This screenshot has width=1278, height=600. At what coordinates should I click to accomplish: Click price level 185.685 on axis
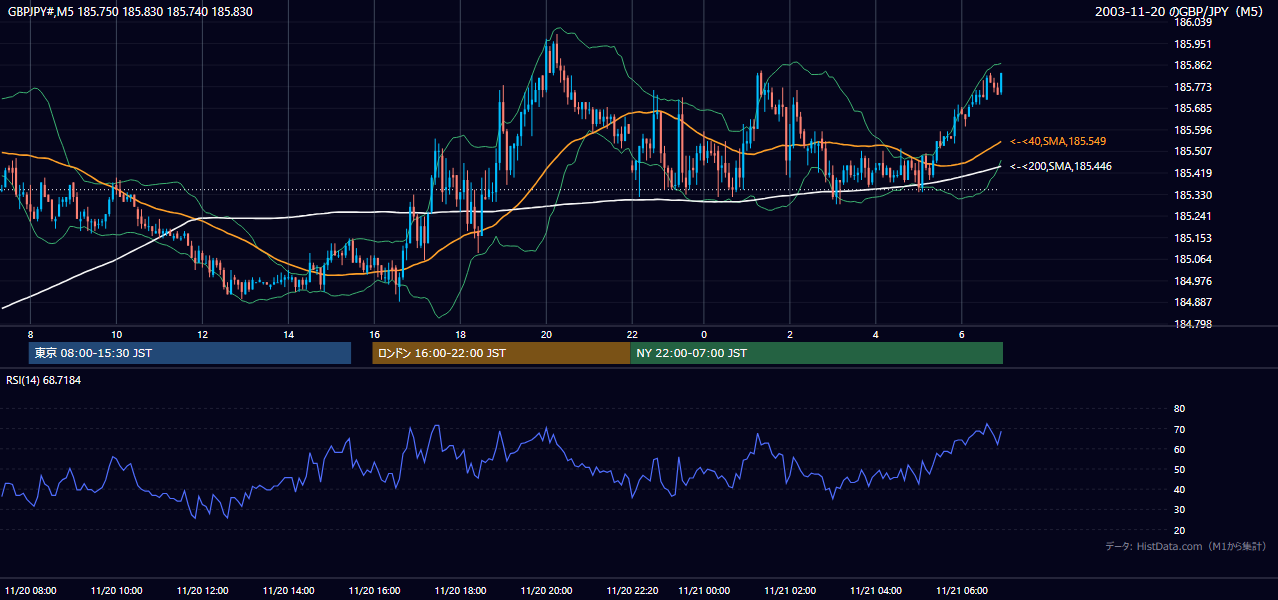[1193, 108]
